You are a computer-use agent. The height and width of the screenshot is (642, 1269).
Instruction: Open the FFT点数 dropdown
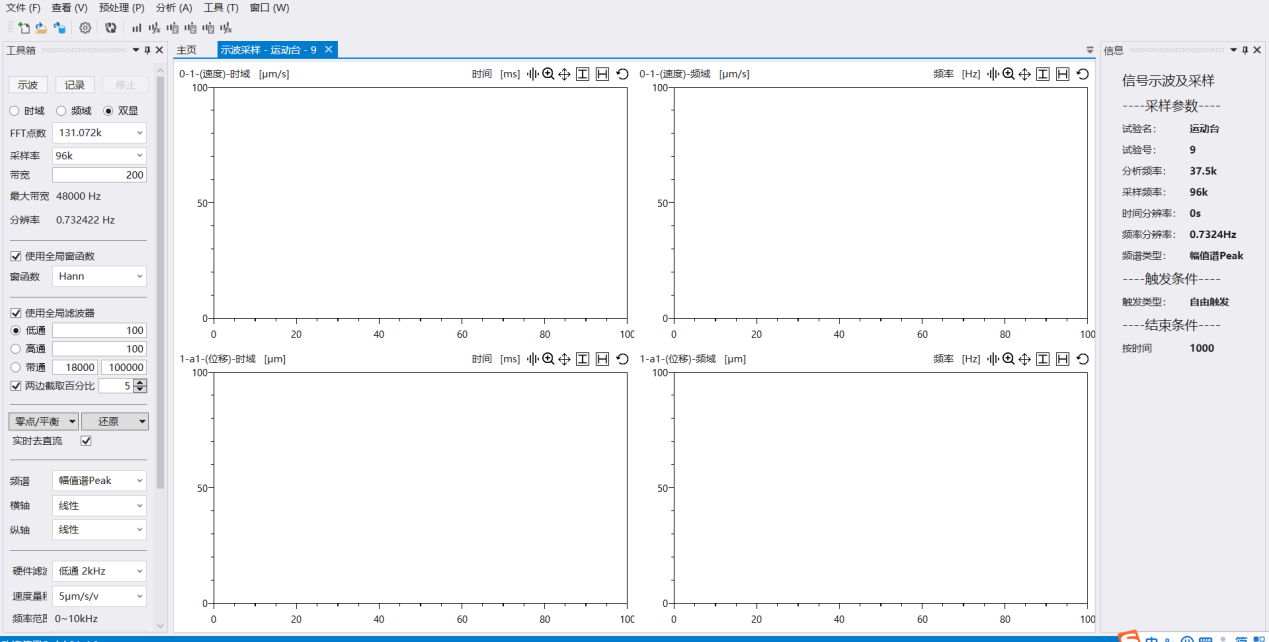coord(99,132)
